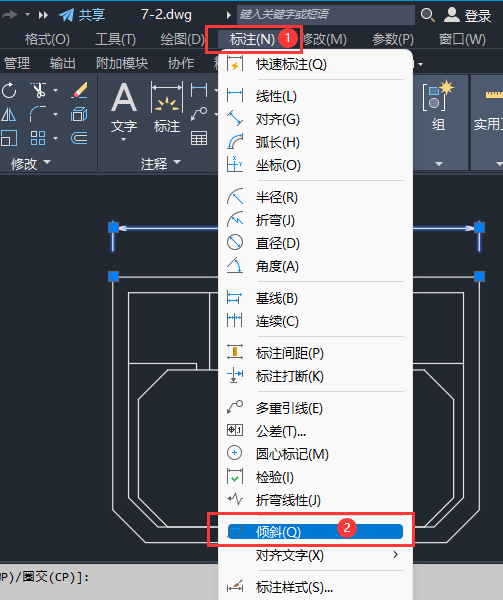Click the top-left blue grip handle
Screen dimensions: 503x600
click(113, 228)
